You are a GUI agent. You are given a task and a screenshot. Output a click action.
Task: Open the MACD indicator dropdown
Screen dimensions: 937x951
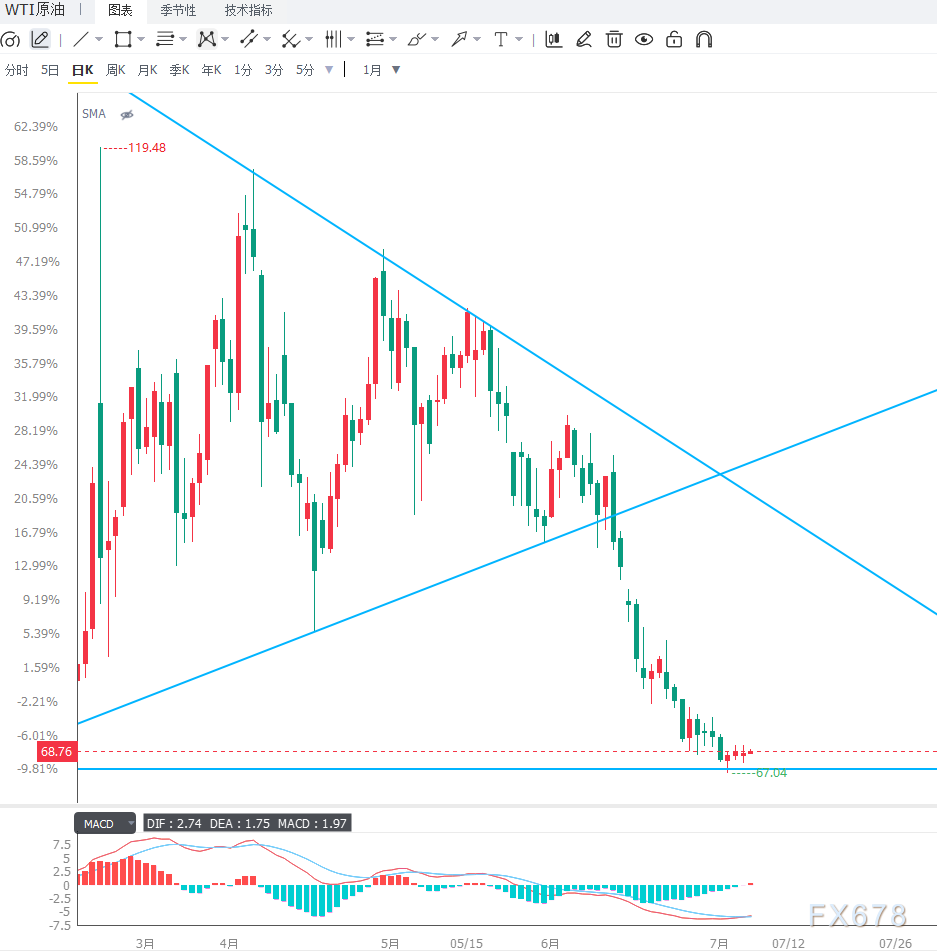click(130, 823)
